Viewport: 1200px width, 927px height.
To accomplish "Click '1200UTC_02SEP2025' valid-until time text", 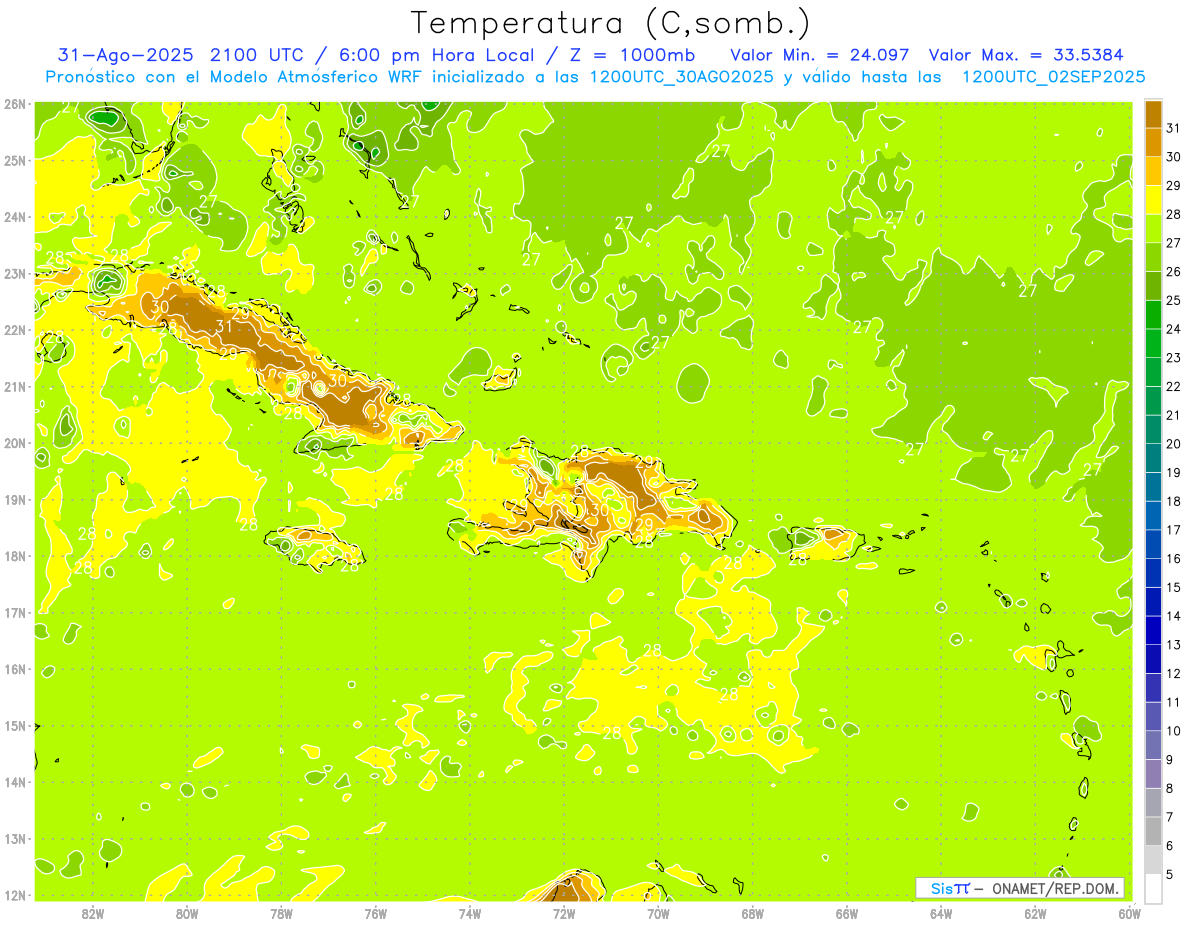I will click(x=1053, y=77).
